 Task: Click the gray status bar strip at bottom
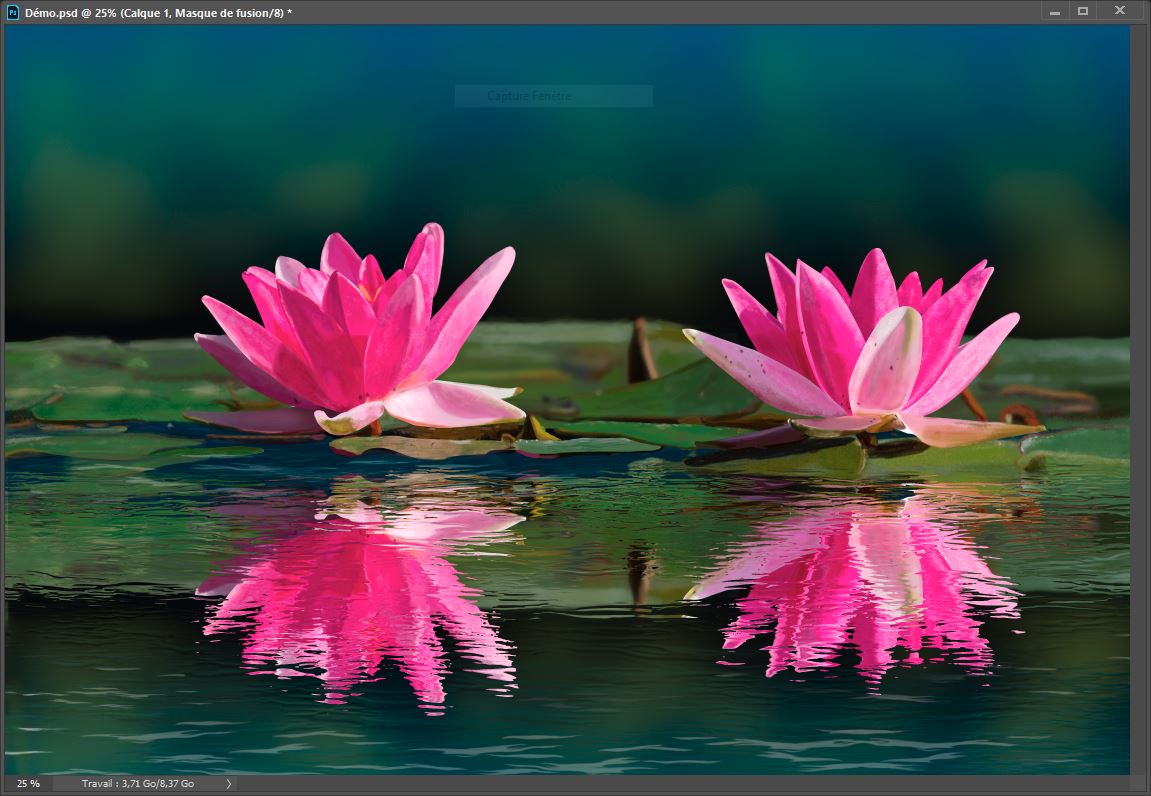tap(600, 784)
